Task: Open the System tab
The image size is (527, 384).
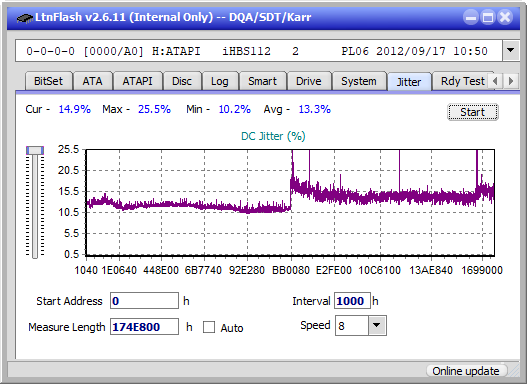Action: tap(359, 81)
